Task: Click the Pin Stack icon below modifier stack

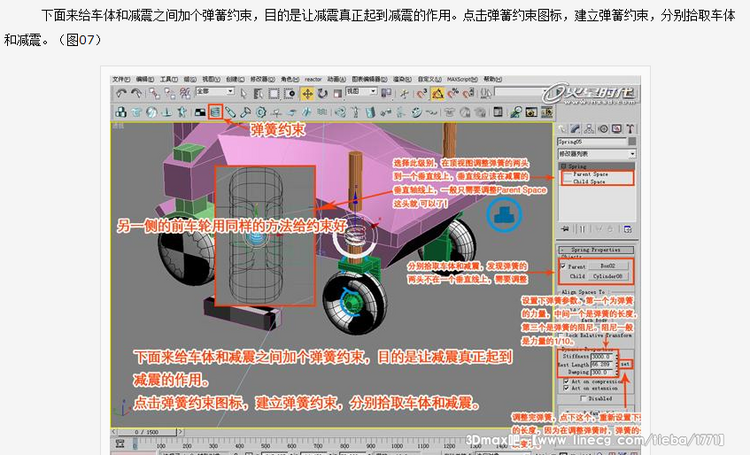Action: tap(565, 229)
